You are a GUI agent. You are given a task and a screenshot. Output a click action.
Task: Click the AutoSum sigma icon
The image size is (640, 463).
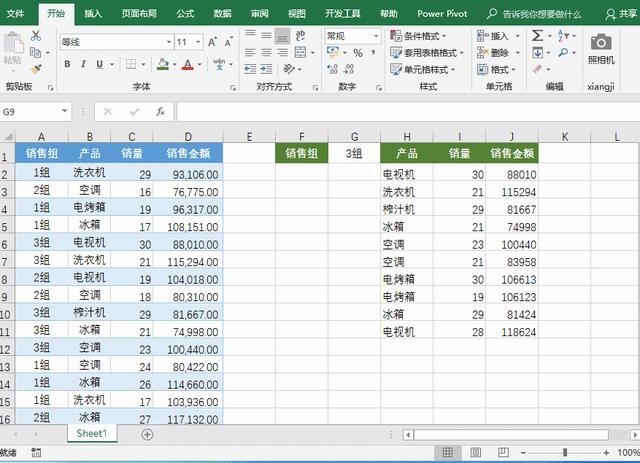coord(537,36)
